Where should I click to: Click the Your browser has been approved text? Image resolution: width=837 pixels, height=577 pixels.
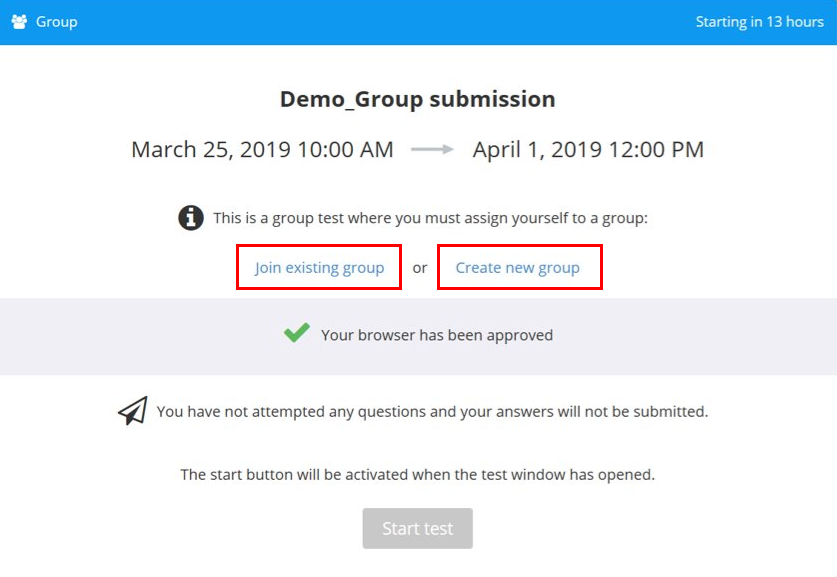(x=437, y=335)
